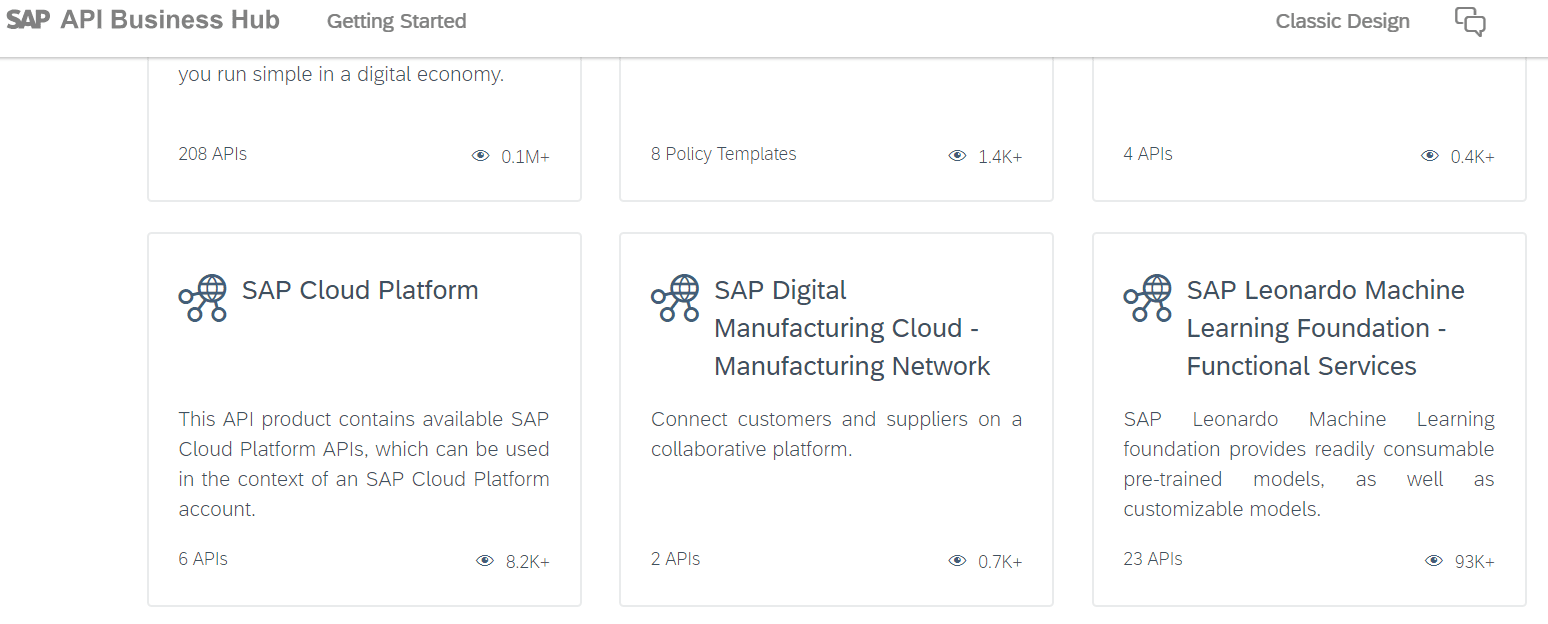This screenshot has width=1548, height=624.
Task: Click the 23 APIs count label
Action: (x=1153, y=559)
